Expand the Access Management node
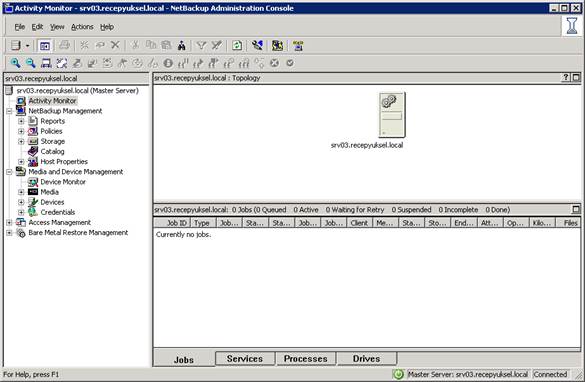585x382 pixels. [x=9, y=222]
